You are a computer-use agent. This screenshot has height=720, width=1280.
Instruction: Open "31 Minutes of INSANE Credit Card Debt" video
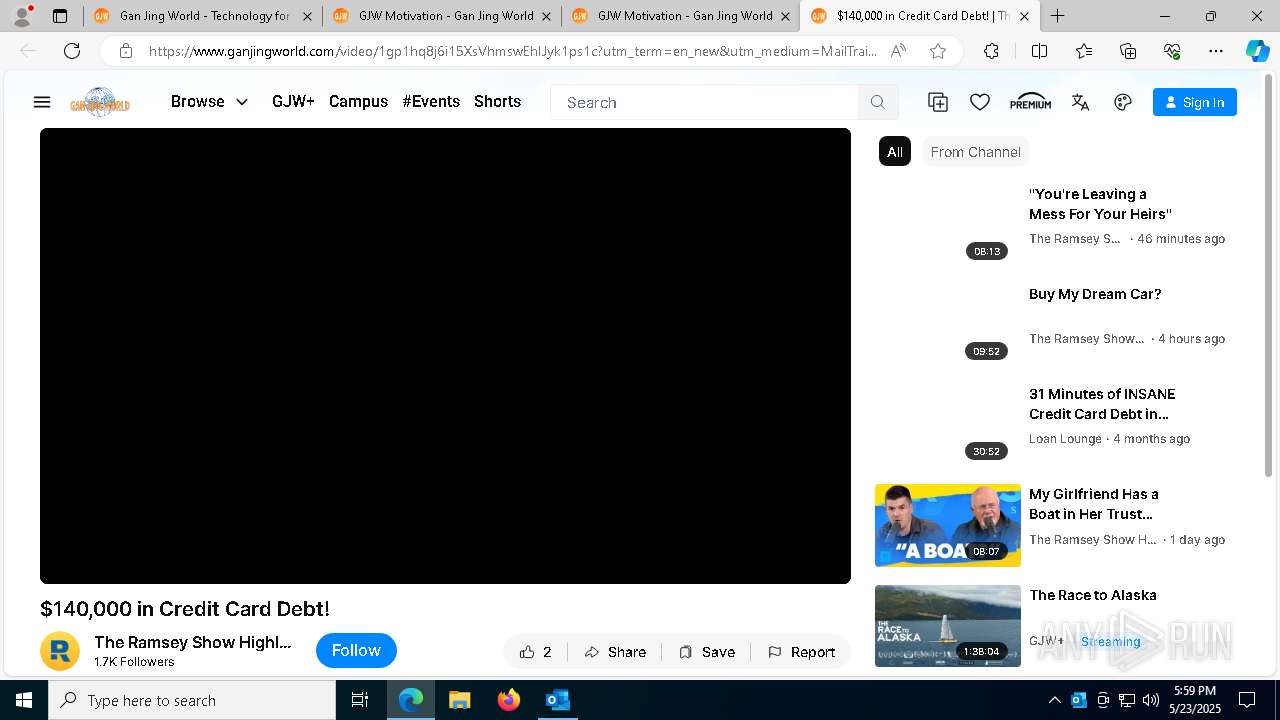pyautogui.click(x=1102, y=404)
